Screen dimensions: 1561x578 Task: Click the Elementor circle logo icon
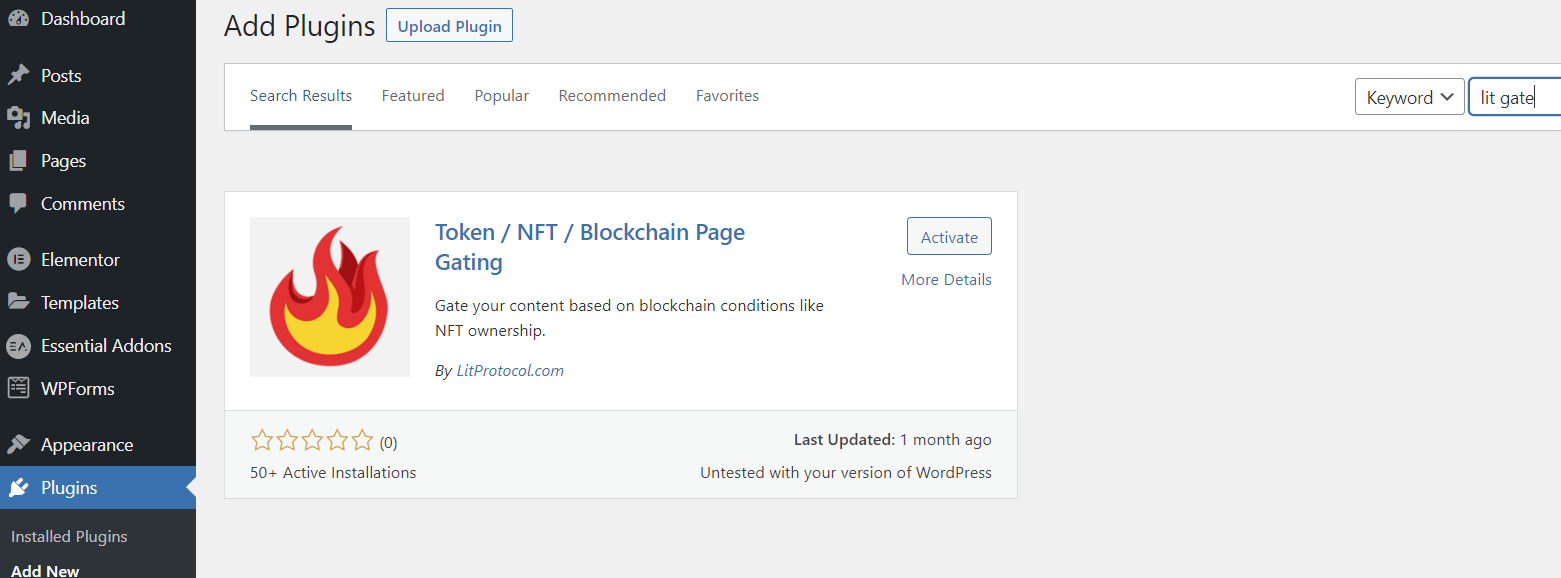click(19, 260)
